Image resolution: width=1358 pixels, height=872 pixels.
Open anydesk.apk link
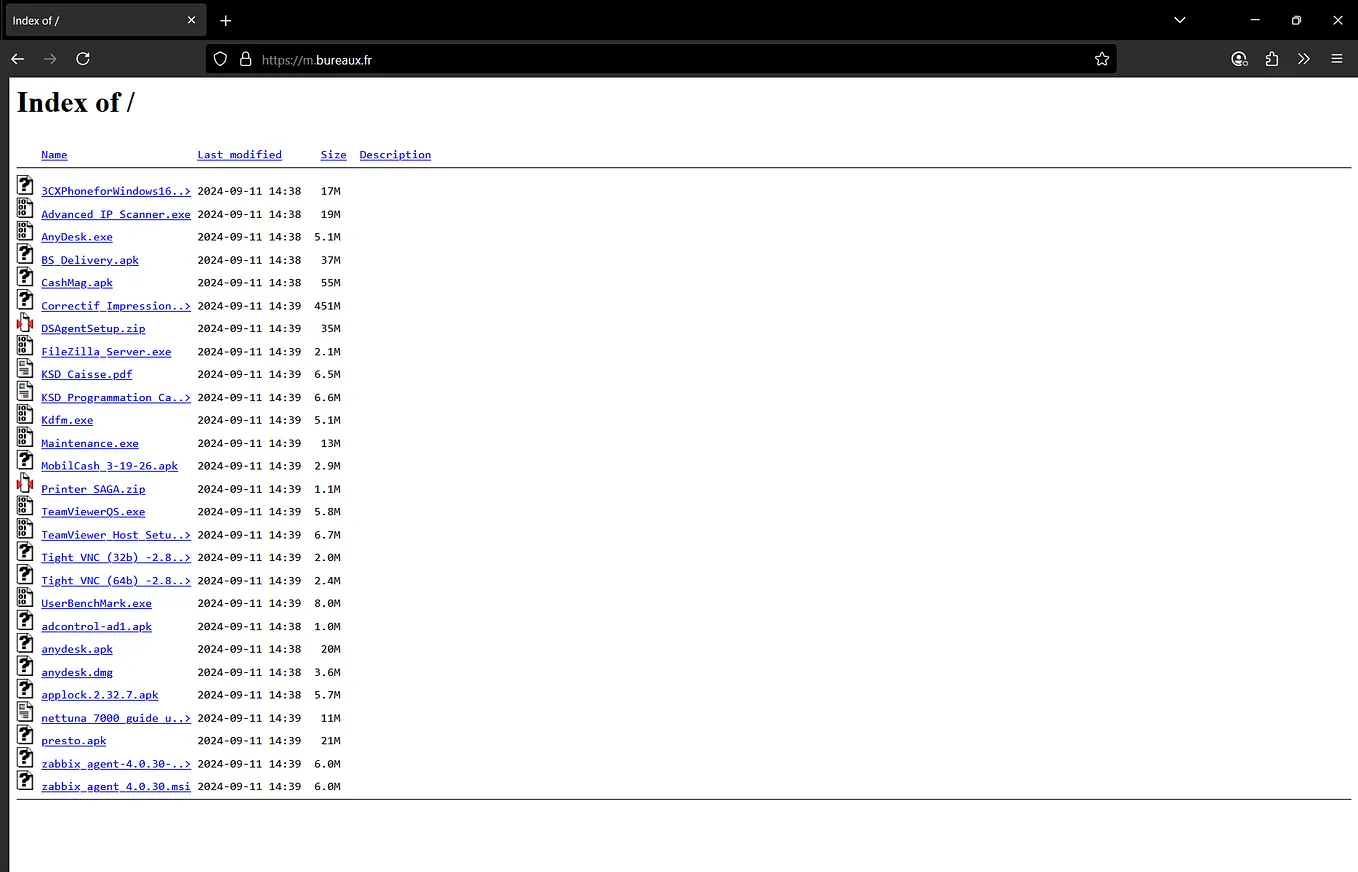[x=77, y=649]
